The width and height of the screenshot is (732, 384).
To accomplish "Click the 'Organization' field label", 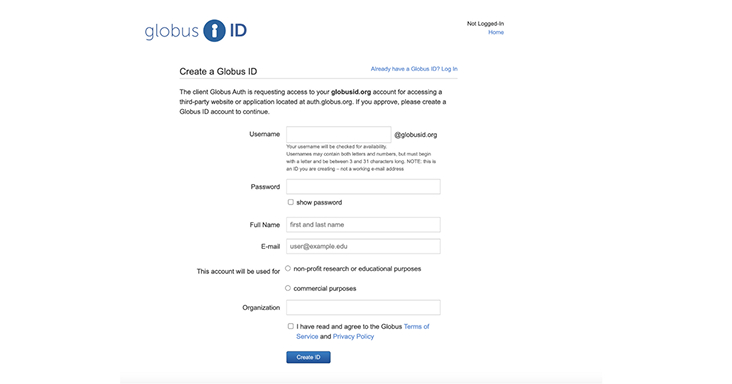I will tap(261, 307).
